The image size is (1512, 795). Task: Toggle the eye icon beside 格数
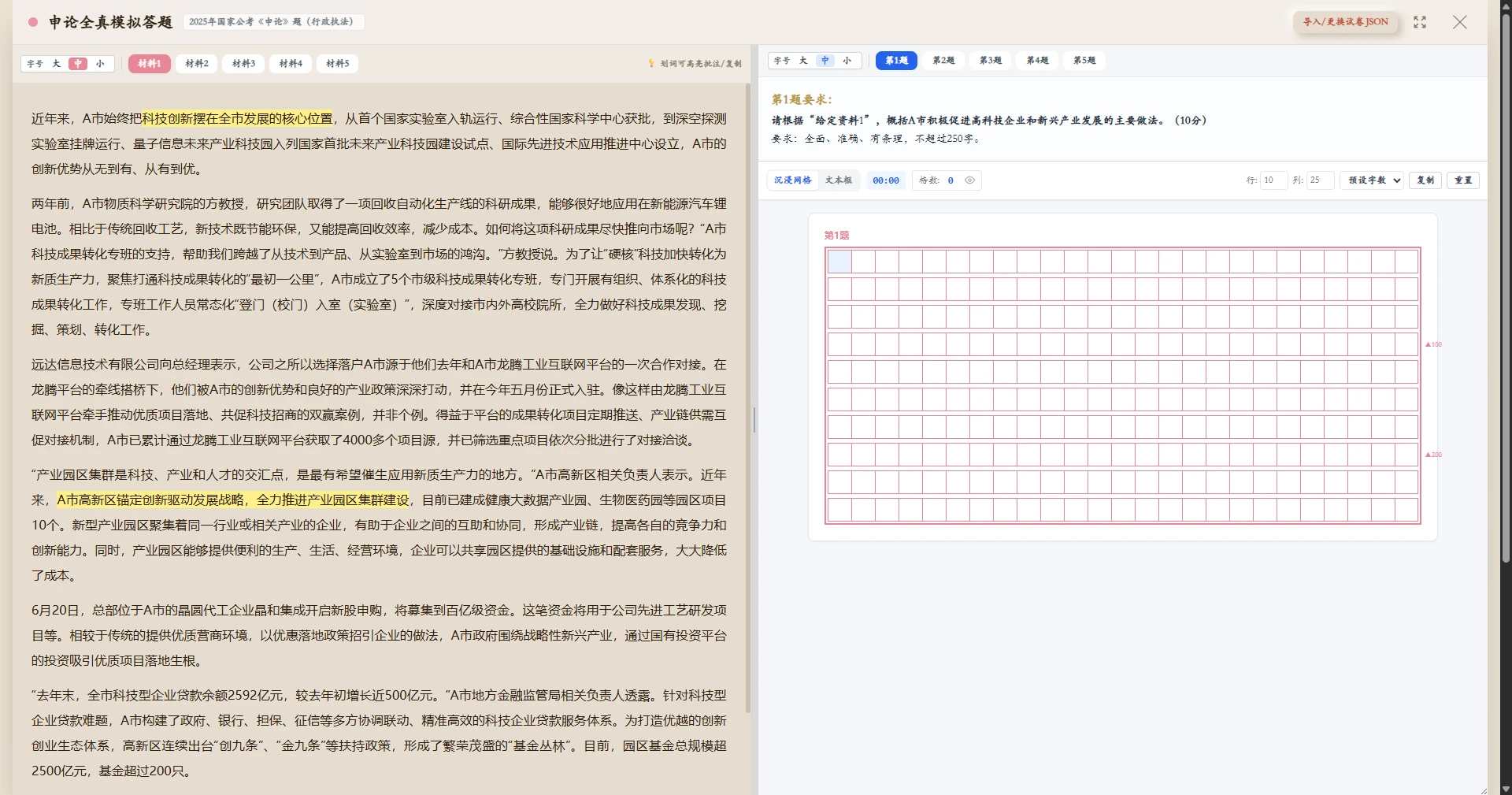point(969,180)
